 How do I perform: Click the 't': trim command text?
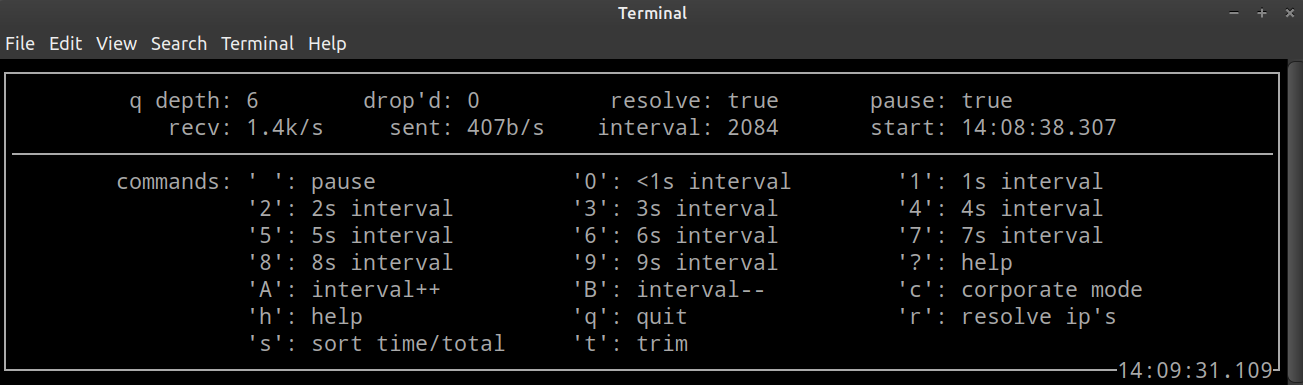coord(630,344)
